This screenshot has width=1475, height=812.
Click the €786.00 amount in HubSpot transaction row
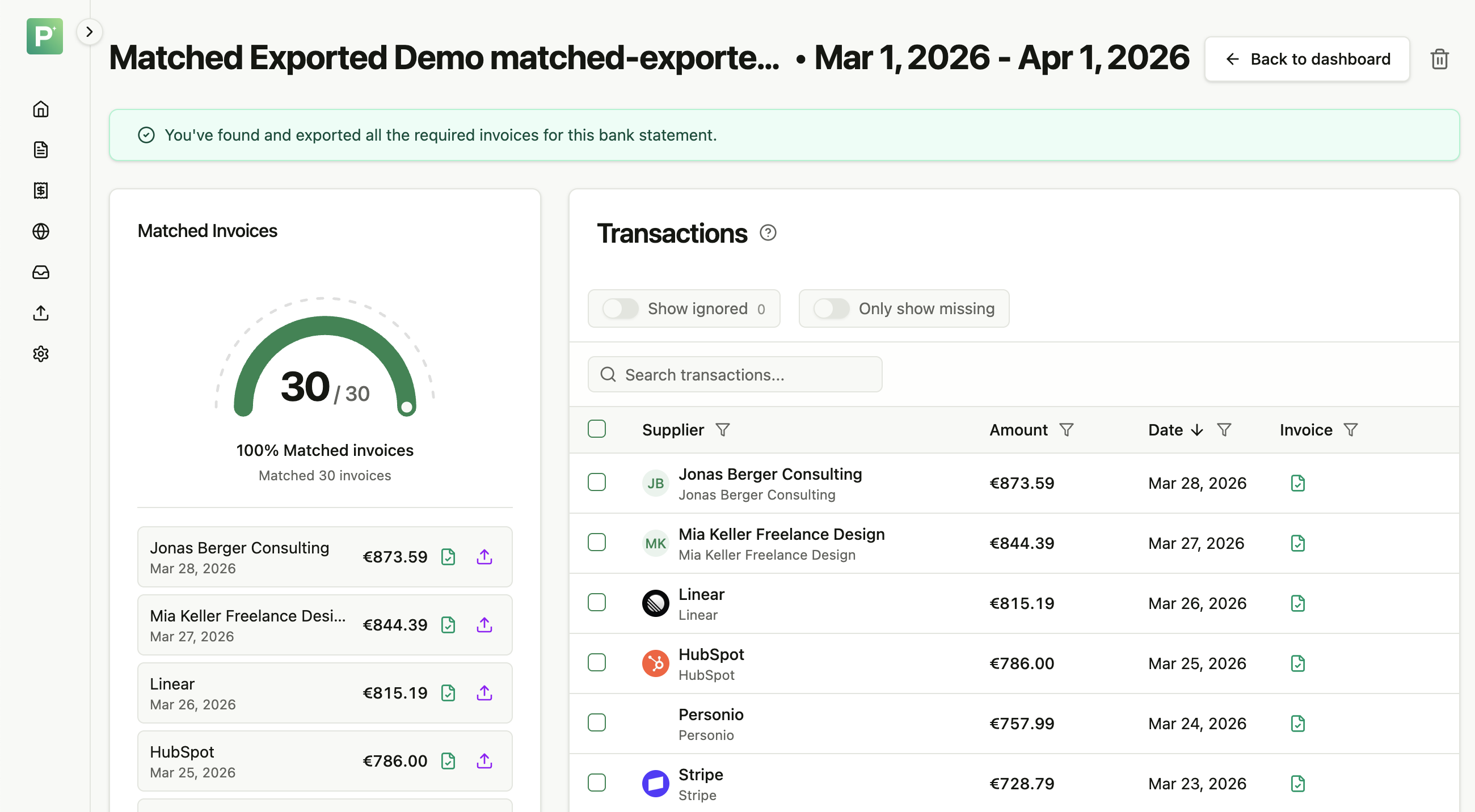coord(1022,664)
